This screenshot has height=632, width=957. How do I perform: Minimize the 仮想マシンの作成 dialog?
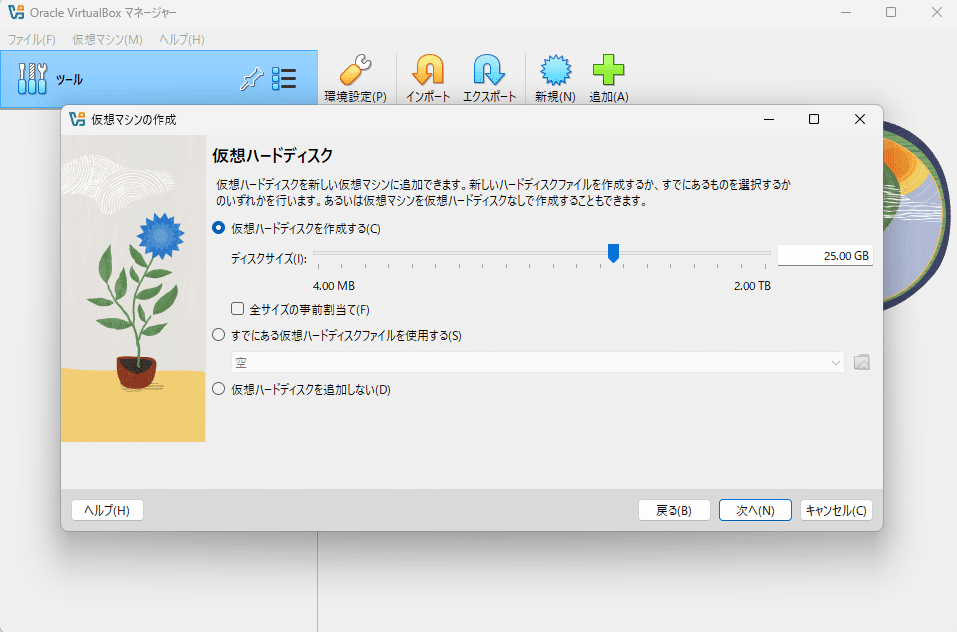click(x=769, y=120)
